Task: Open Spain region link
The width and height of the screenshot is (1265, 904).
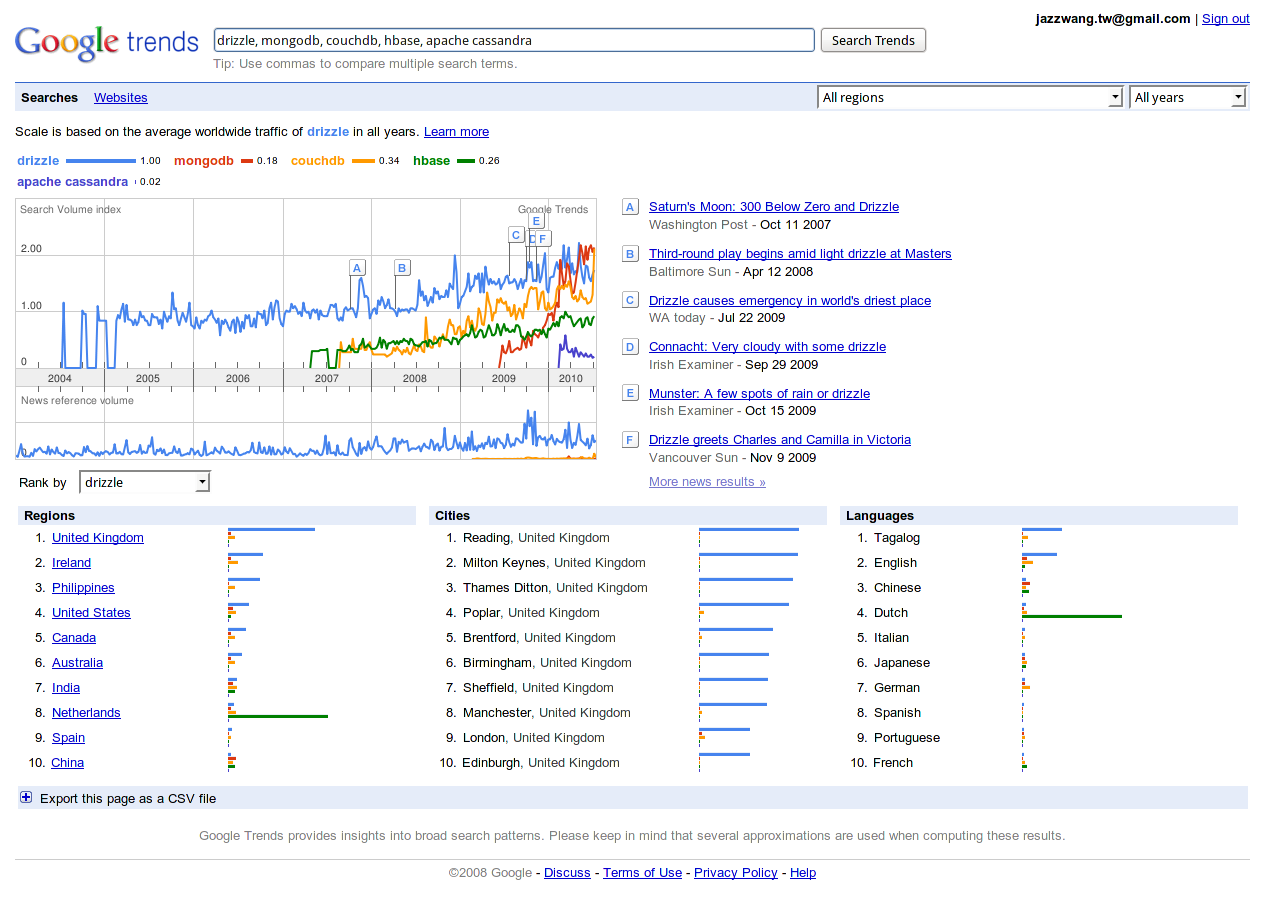Action: (68, 738)
